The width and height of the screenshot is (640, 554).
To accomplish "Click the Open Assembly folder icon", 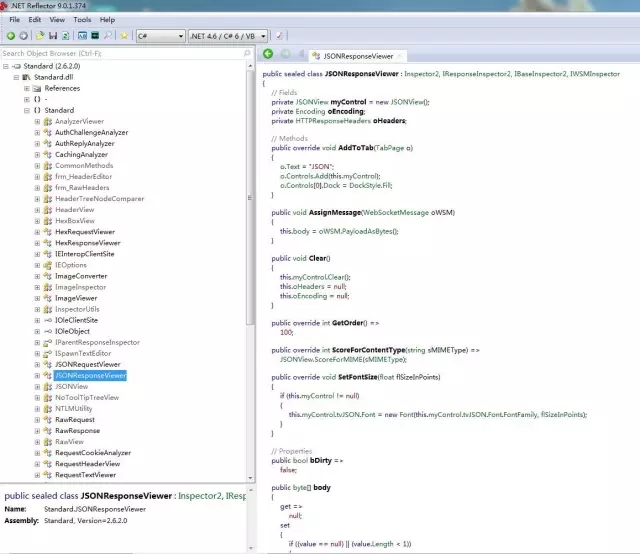I will point(40,36).
